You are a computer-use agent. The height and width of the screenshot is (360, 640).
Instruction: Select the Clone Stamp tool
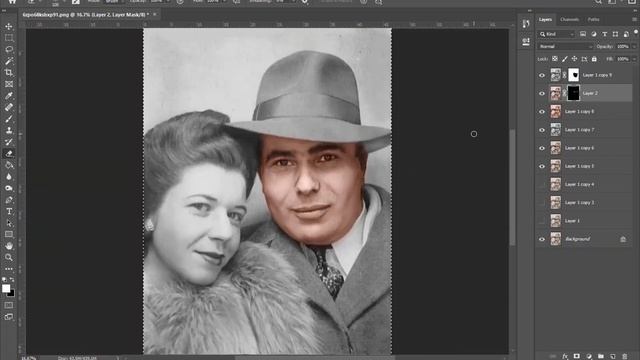[9, 131]
